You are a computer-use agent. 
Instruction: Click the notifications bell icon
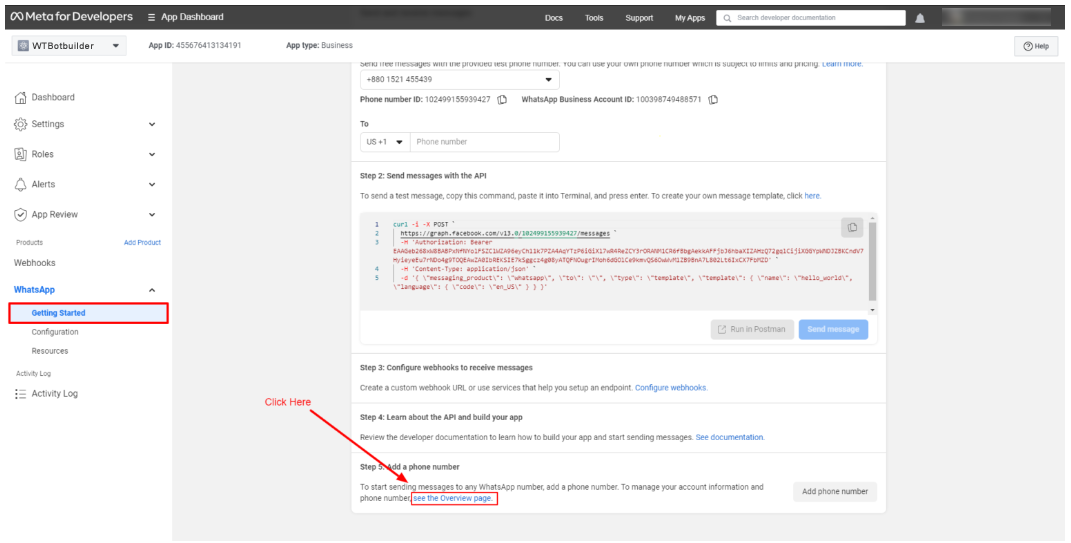point(920,18)
